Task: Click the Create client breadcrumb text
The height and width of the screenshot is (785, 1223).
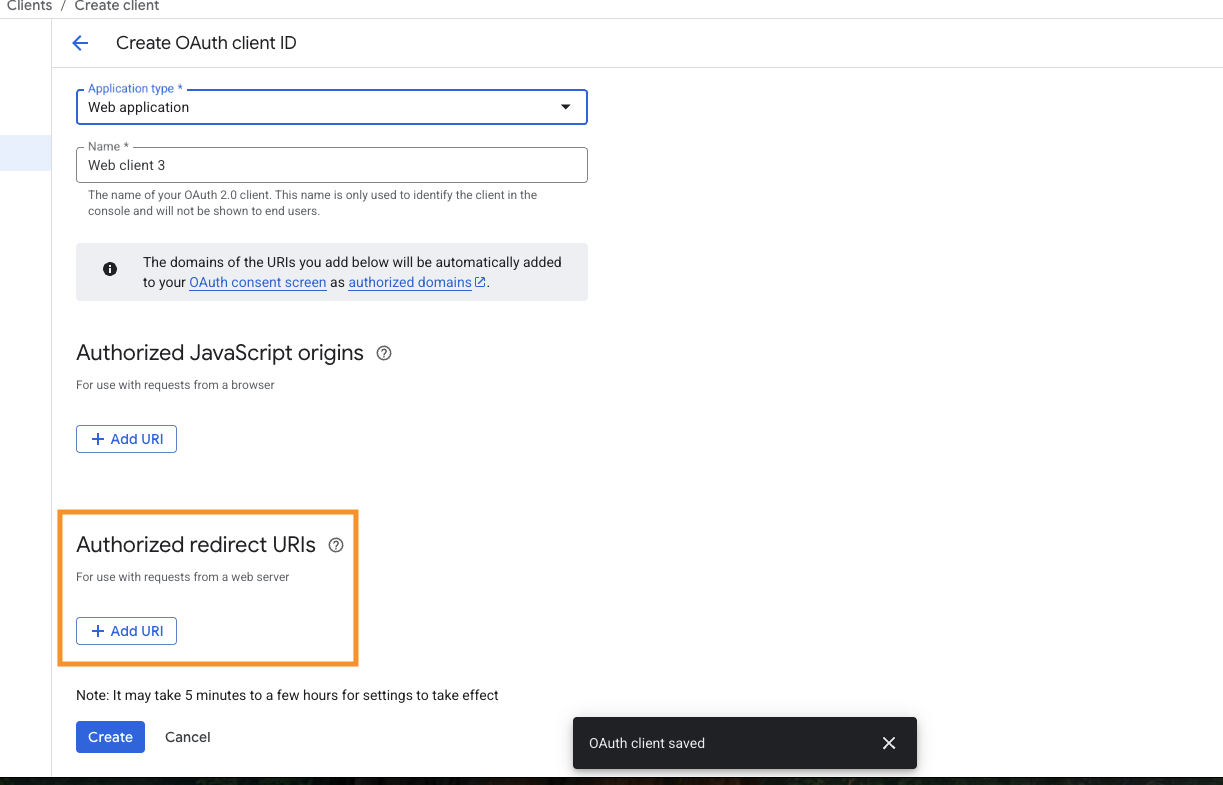Action: [x=117, y=6]
